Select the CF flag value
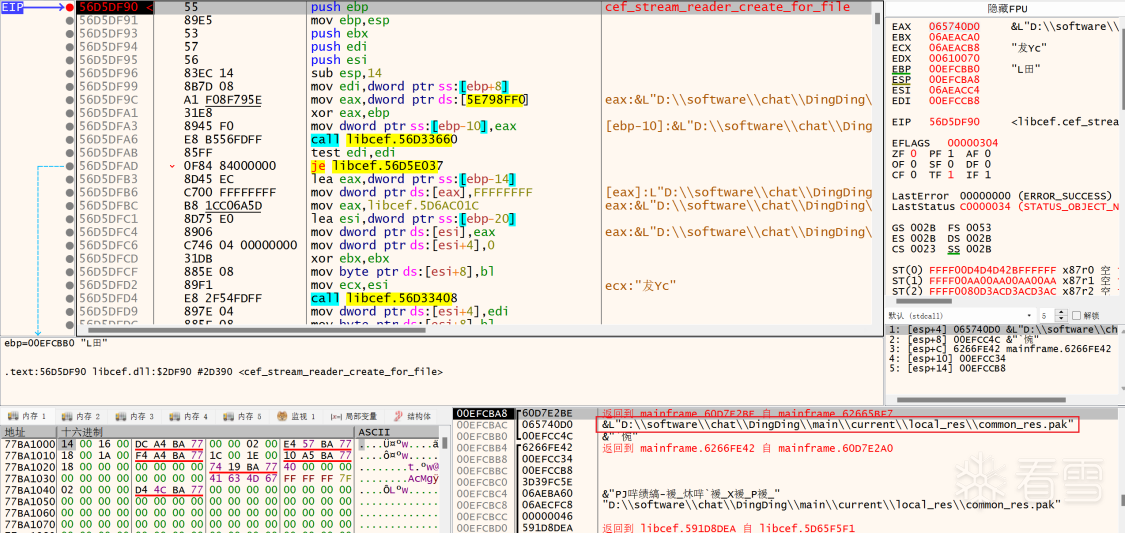 tap(914, 174)
